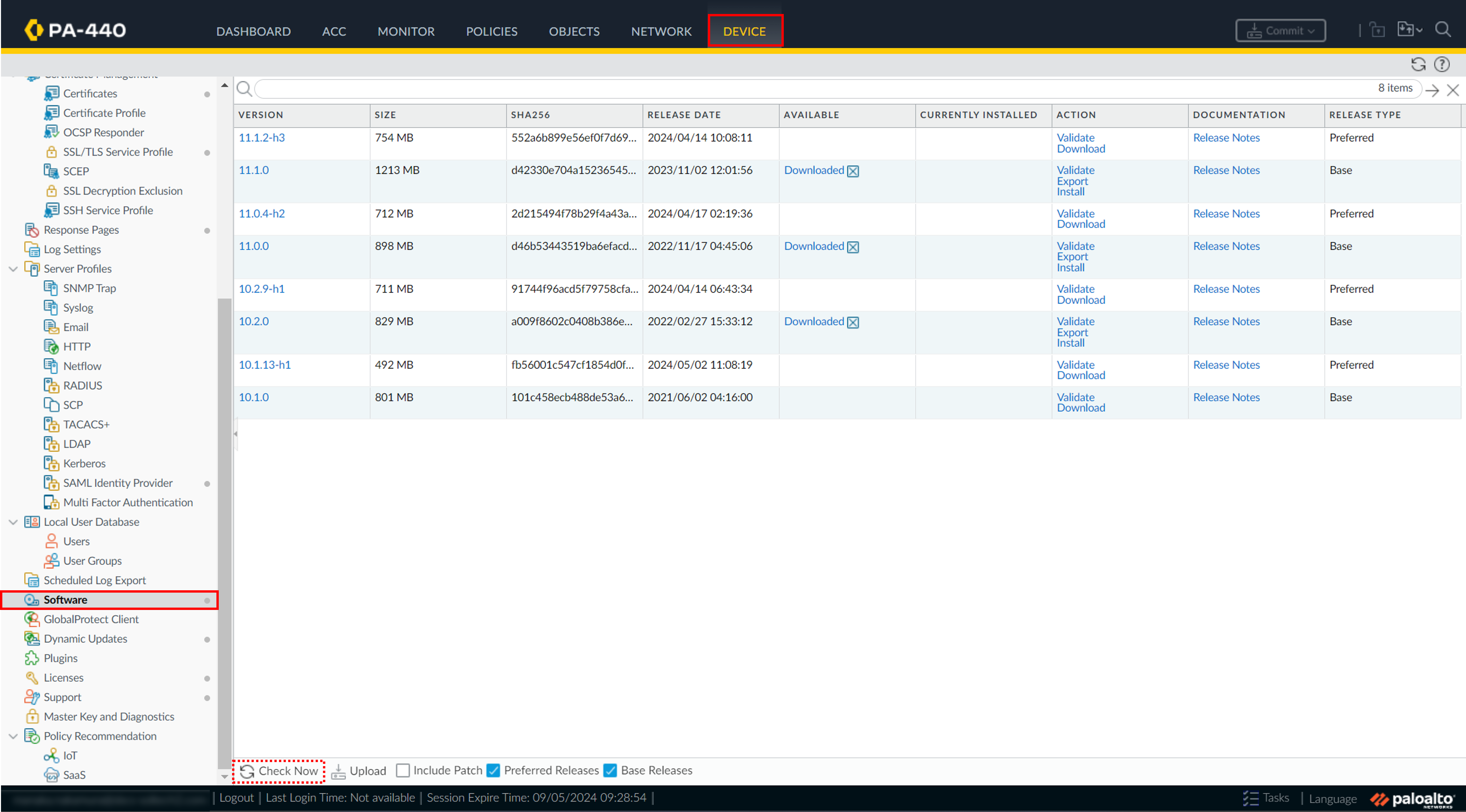Click the Plugins puzzle icon

pyautogui.click(x=32, y=659)
